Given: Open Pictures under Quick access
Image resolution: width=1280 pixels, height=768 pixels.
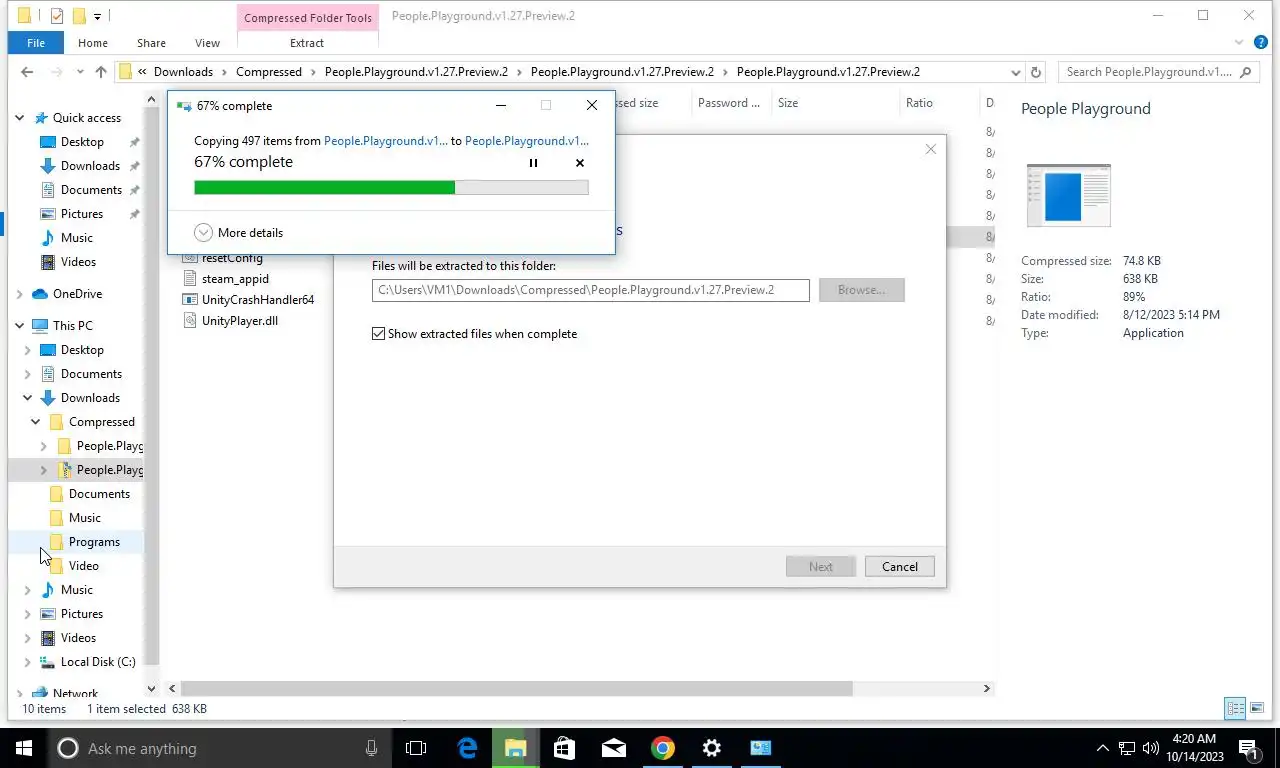Looking at the screenshot, I should [x=82, y=214].
